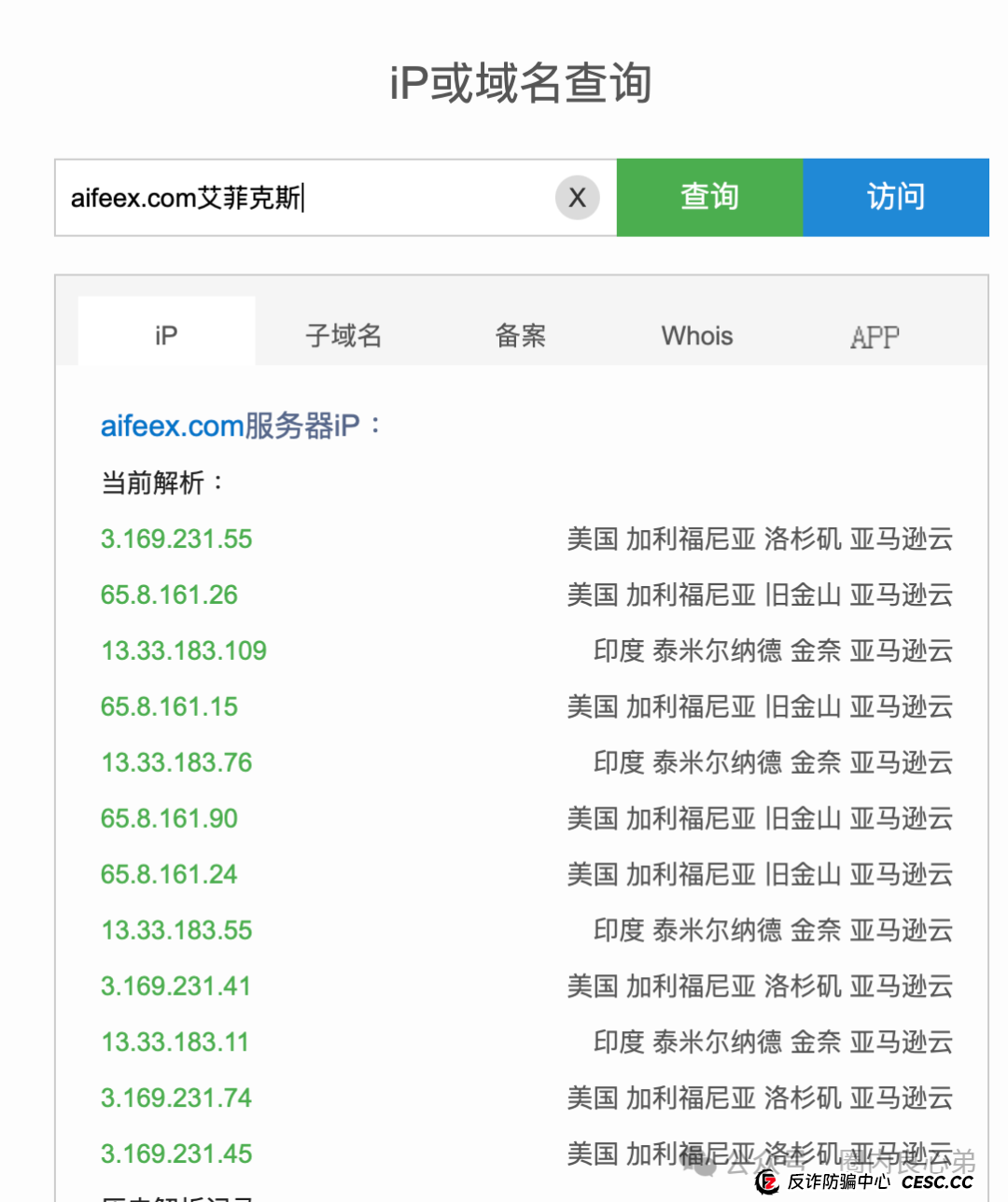Click the IP address 65.8.161.26
Viewport: 1008px width, 1202px height.
coord(169,594)
